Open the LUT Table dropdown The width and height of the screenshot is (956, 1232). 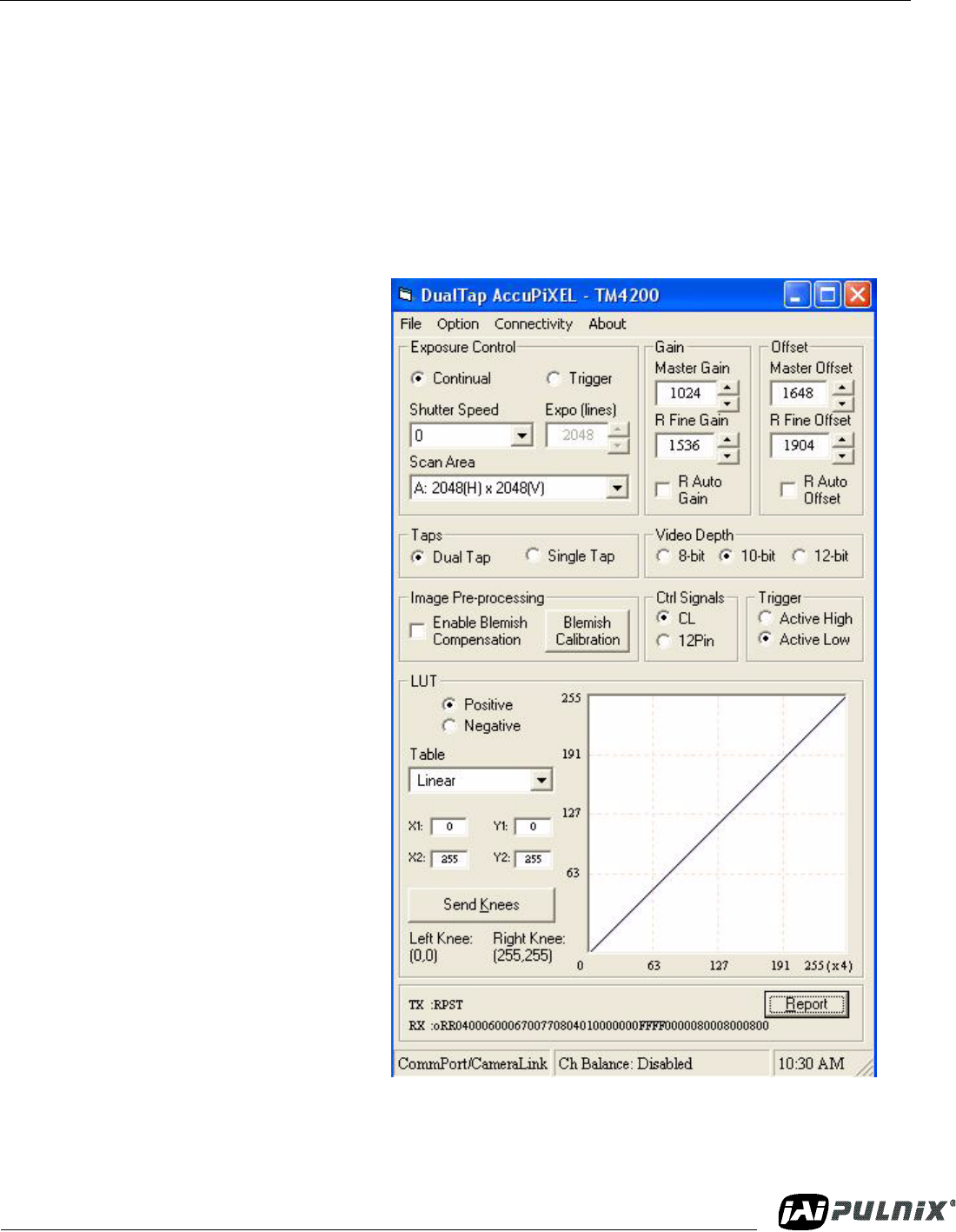pos(541,780)
